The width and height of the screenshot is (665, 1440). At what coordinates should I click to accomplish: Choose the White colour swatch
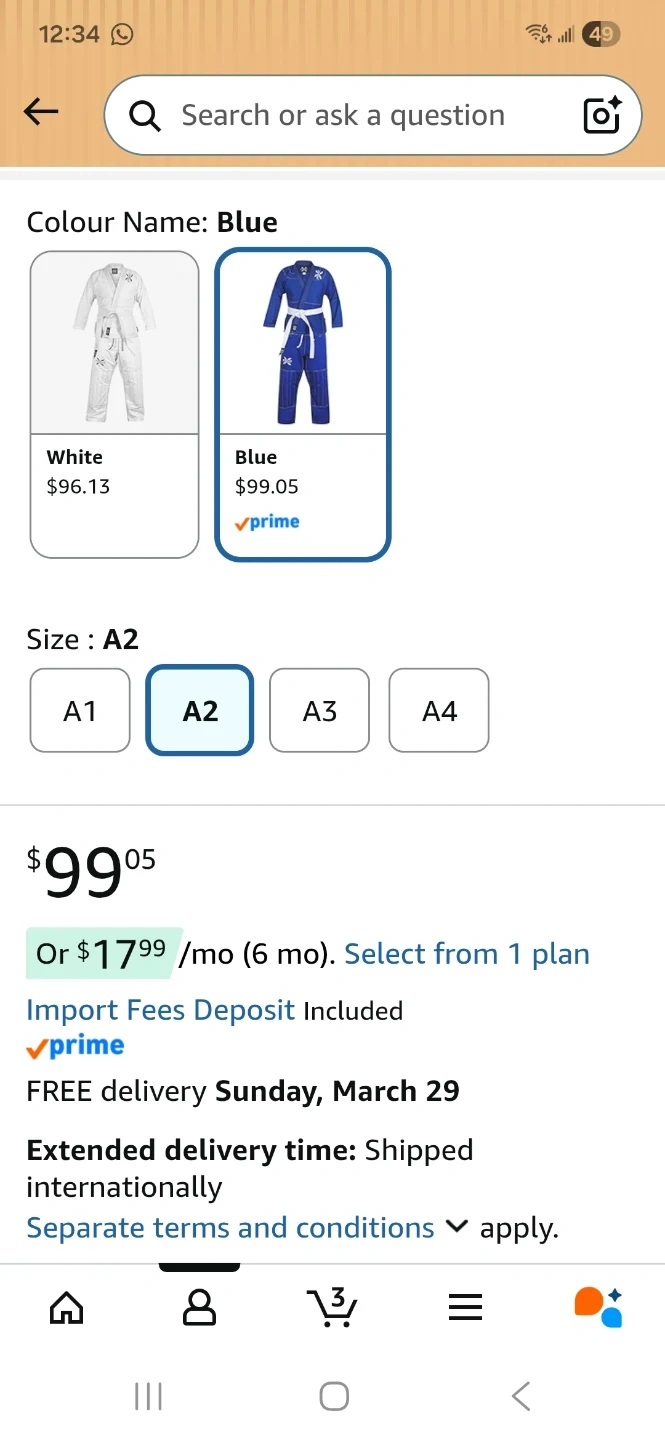click(115, 403)
